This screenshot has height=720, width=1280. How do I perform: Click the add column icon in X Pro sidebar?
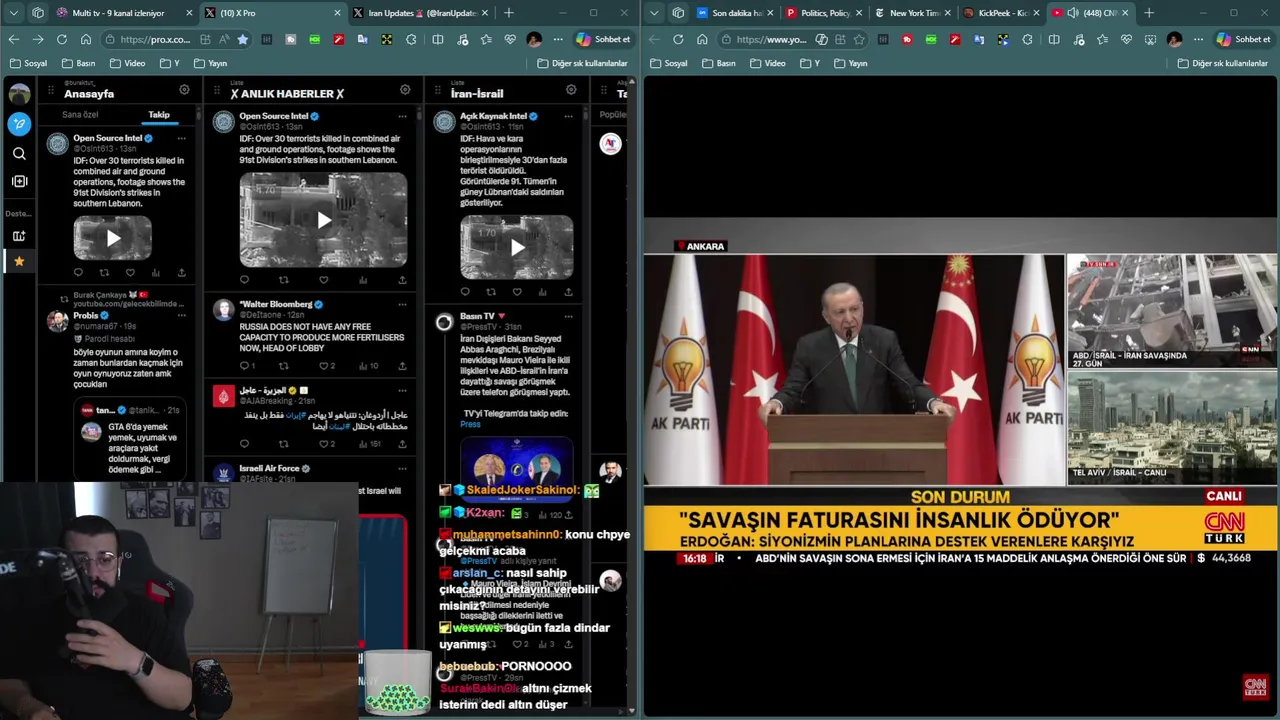click(x=19, y=181)
